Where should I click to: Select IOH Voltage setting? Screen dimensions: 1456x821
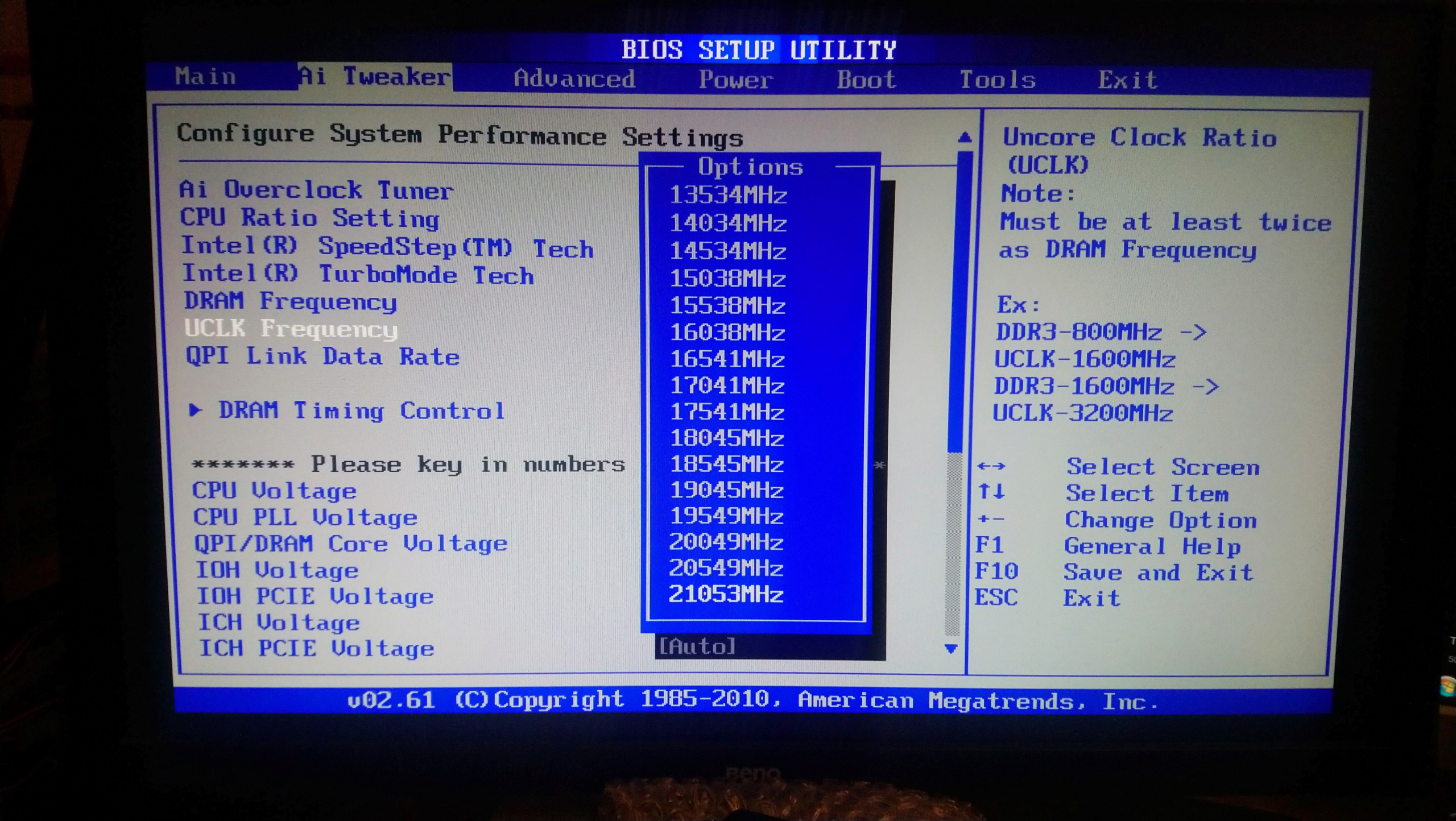(x=277, y=570)
